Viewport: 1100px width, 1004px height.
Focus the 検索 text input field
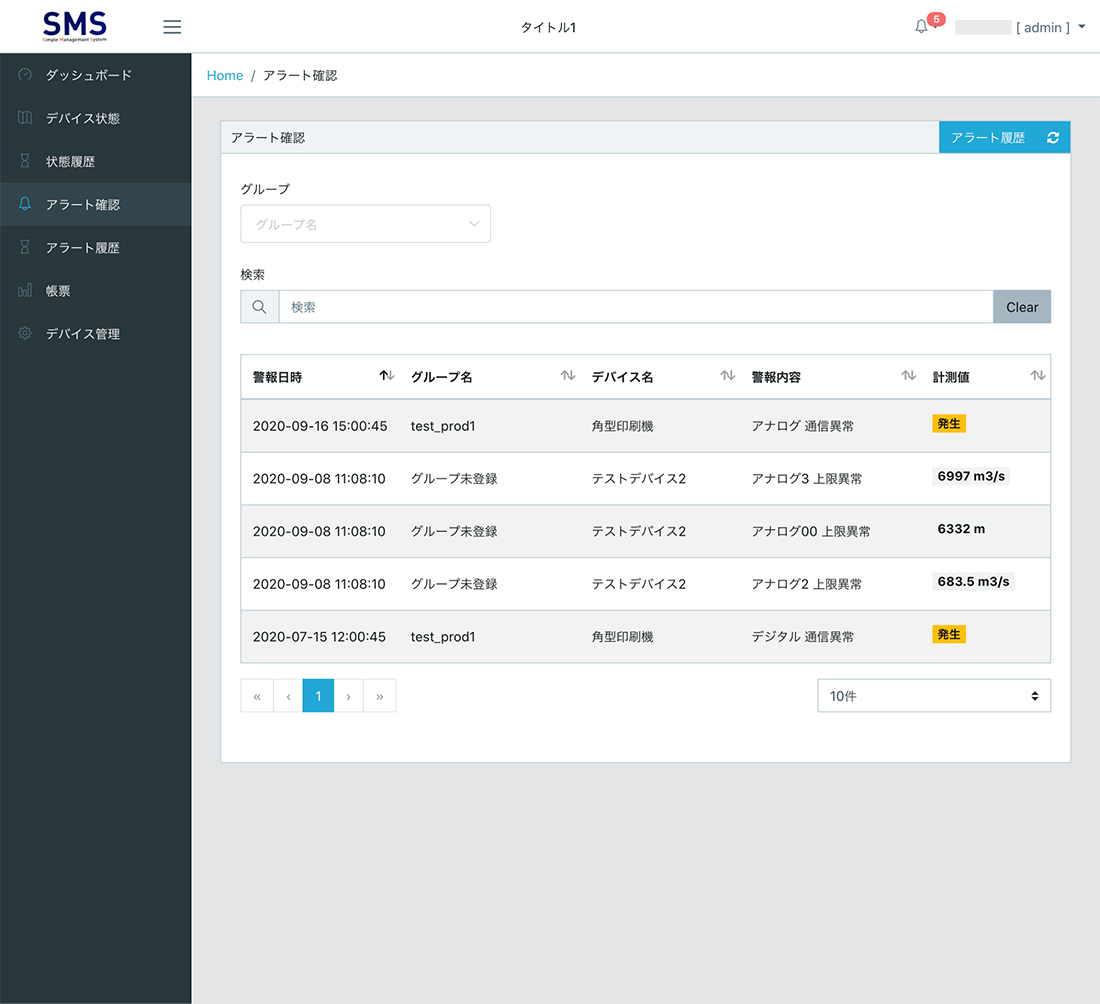pyautogui.click(x=636, y=307)
